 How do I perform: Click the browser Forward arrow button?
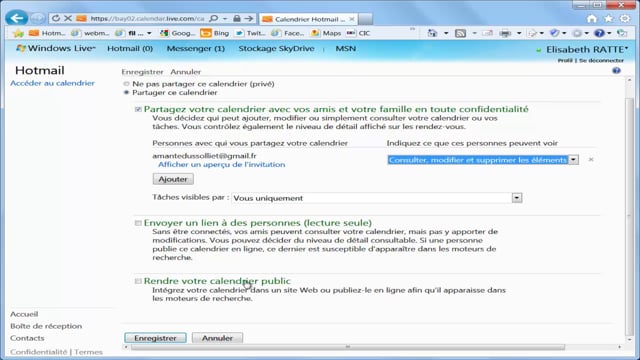[38, 18]
